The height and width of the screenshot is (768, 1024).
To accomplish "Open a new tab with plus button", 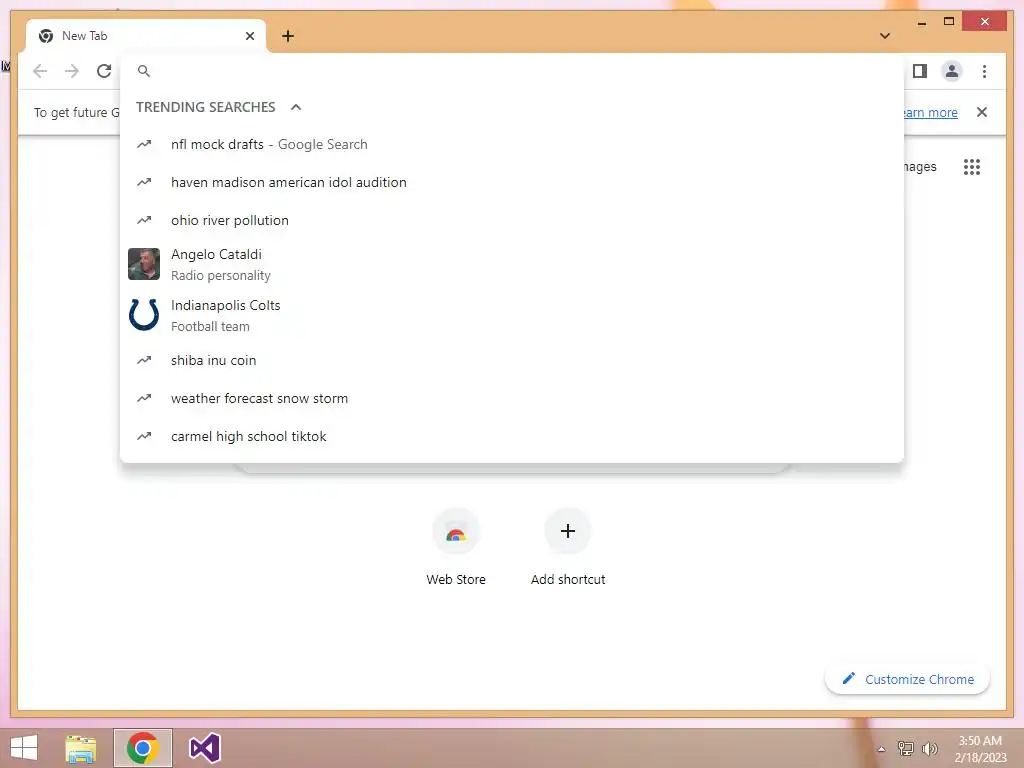I will [288, 36].
